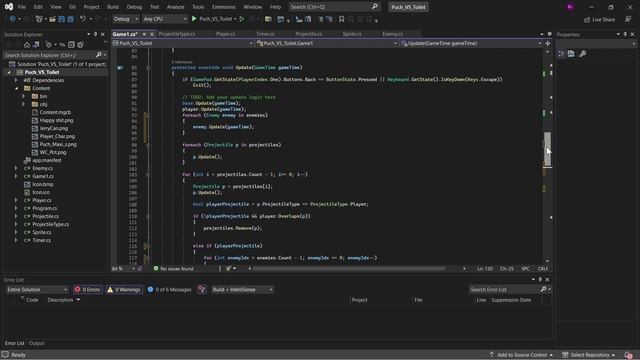Select Program.cs in Solution Explorer
The width and height of the screenshot is (640, 360).
click(44, 208)
